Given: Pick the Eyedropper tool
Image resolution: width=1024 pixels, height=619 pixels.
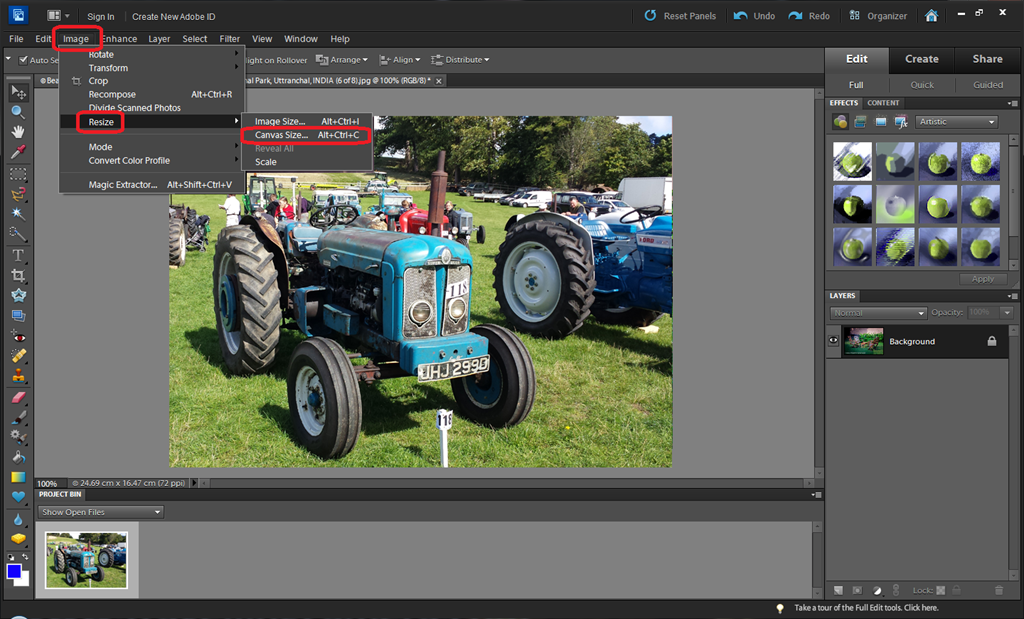Looking at the screenshot, I should (18, 152).
